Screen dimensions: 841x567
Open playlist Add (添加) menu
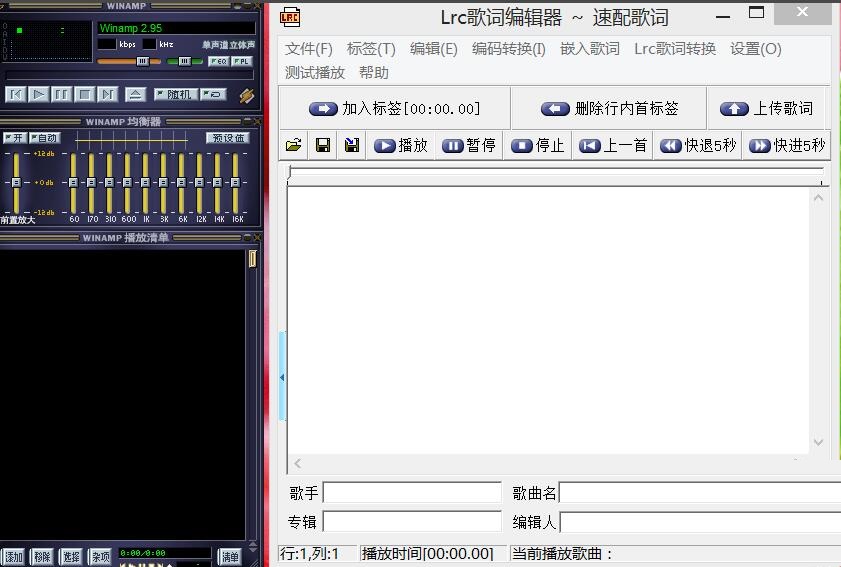14,557
